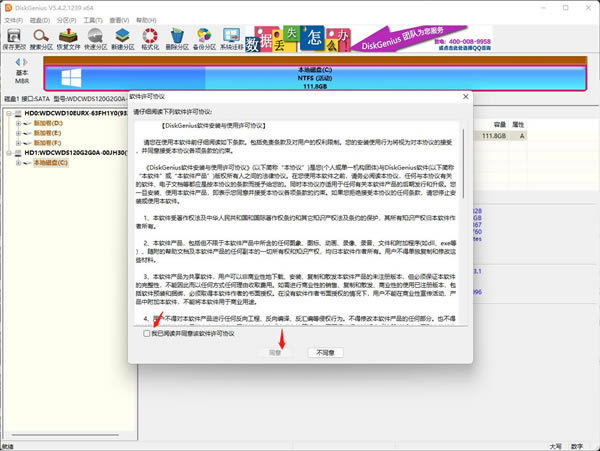Open the 恢复文件 tool
Viewport: 600px width, 451px height.
[68, 39]
